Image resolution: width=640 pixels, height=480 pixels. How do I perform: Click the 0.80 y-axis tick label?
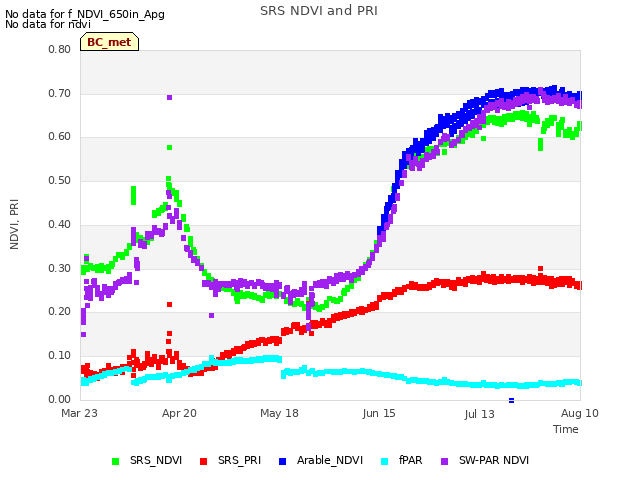[60, 49]
